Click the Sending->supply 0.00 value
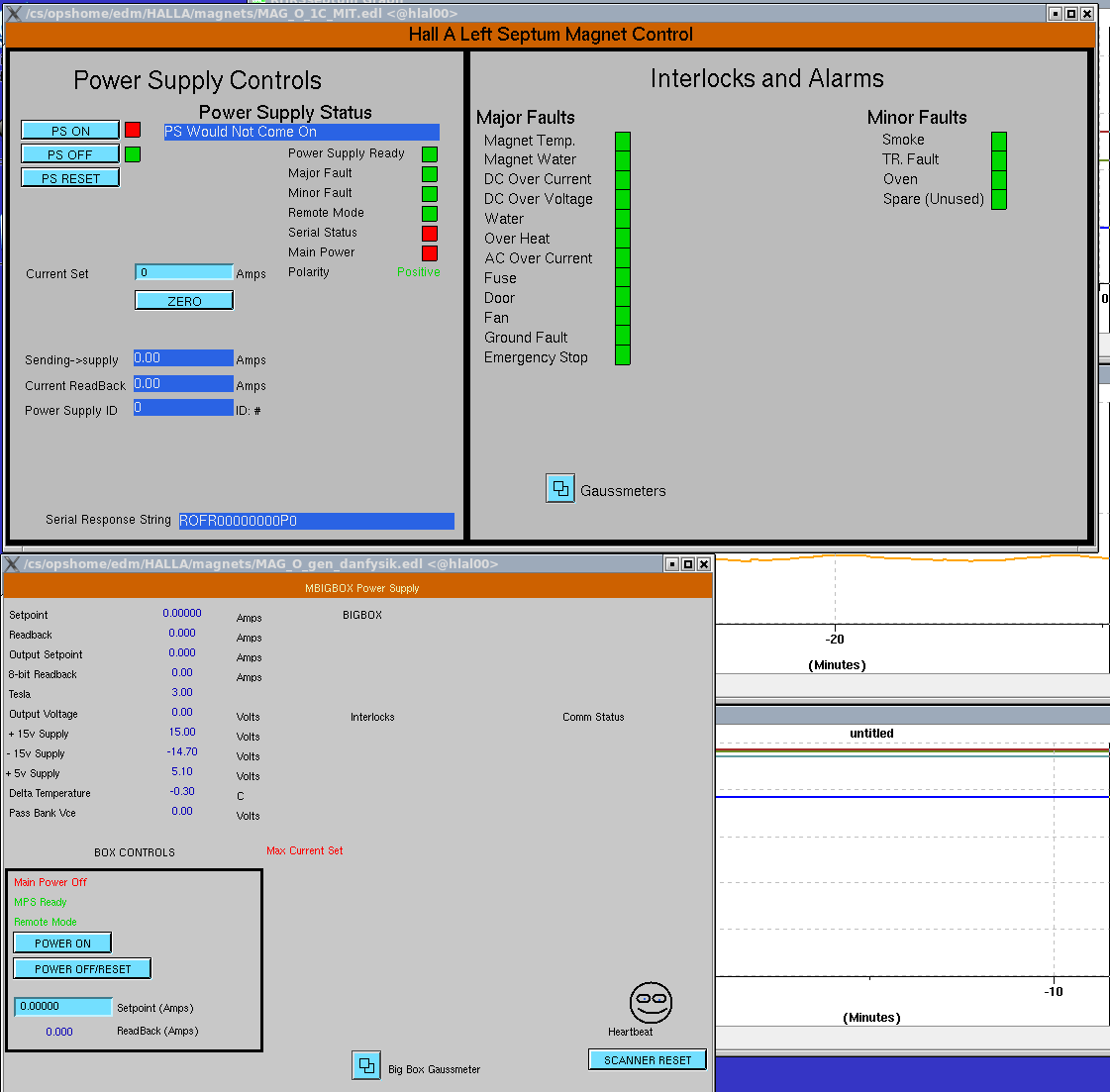Image resolution: width=1110 pixels, height=1092 pixels. click(183, 358)
